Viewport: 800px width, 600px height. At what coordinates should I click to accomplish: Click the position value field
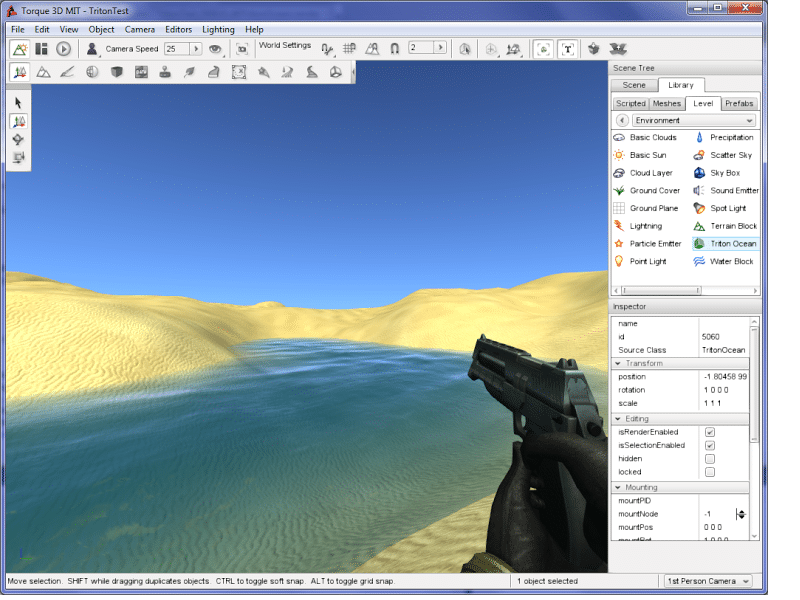[724, 377]
